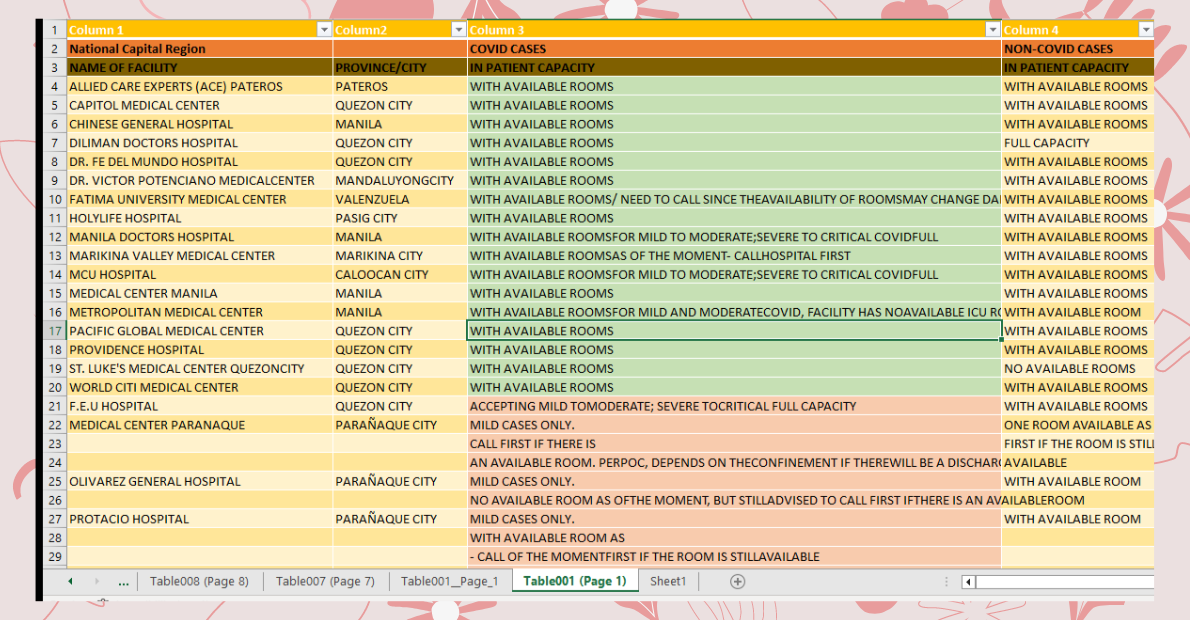The image size is (1190, 620).
Task: Show hidden sheets with ellipsis button
Action: [123, 582]
